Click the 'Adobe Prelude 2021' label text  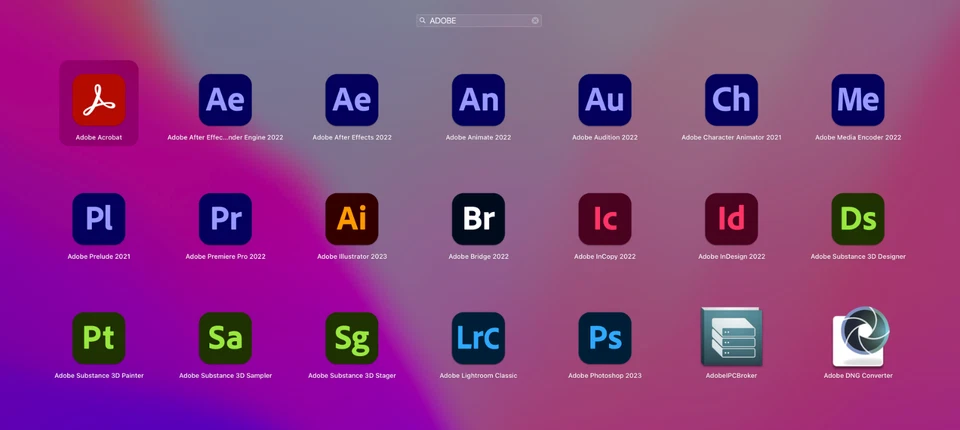pos(99,257)
